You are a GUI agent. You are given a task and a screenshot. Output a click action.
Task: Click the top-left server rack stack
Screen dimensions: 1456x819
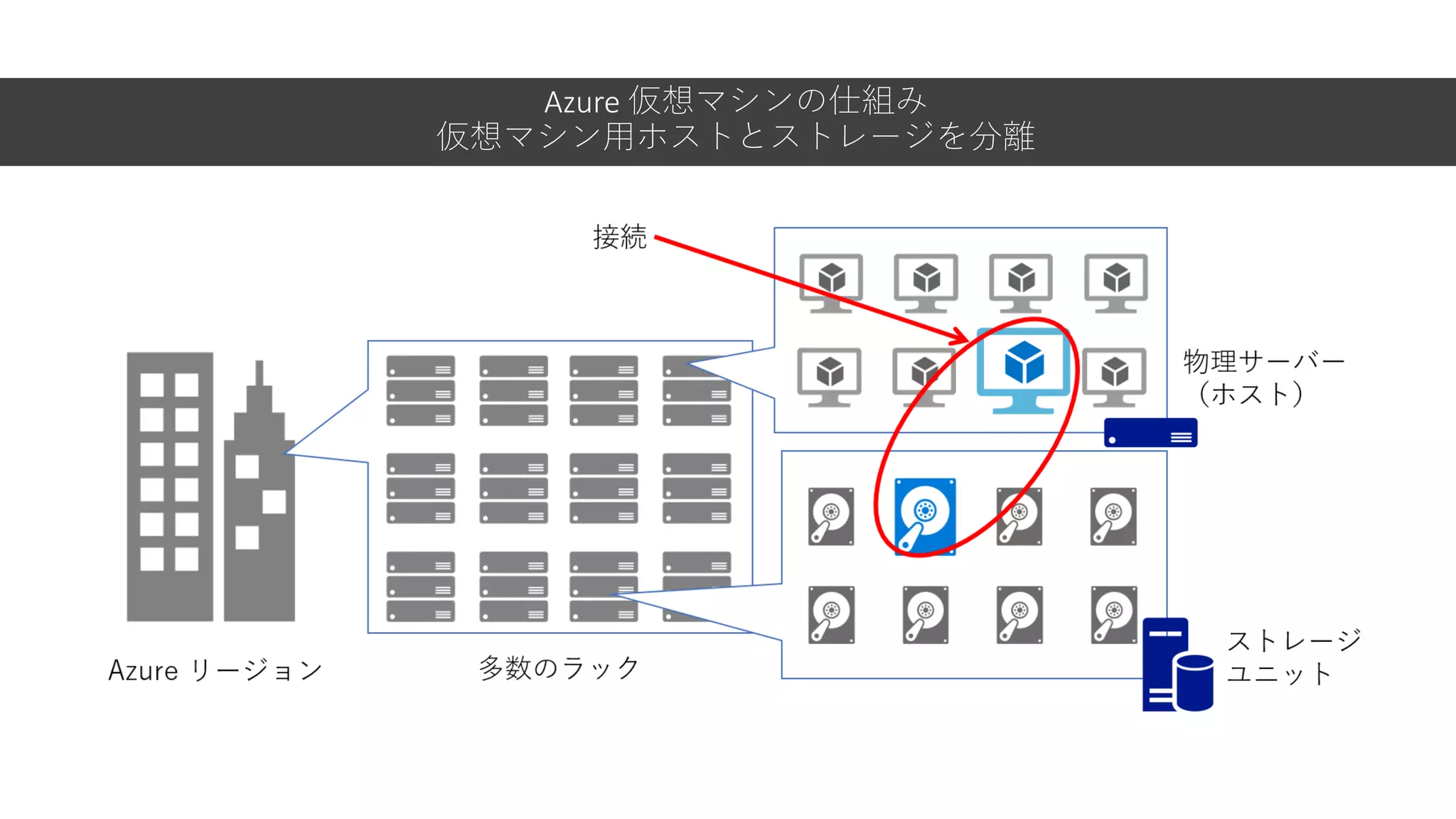[421, 390]
